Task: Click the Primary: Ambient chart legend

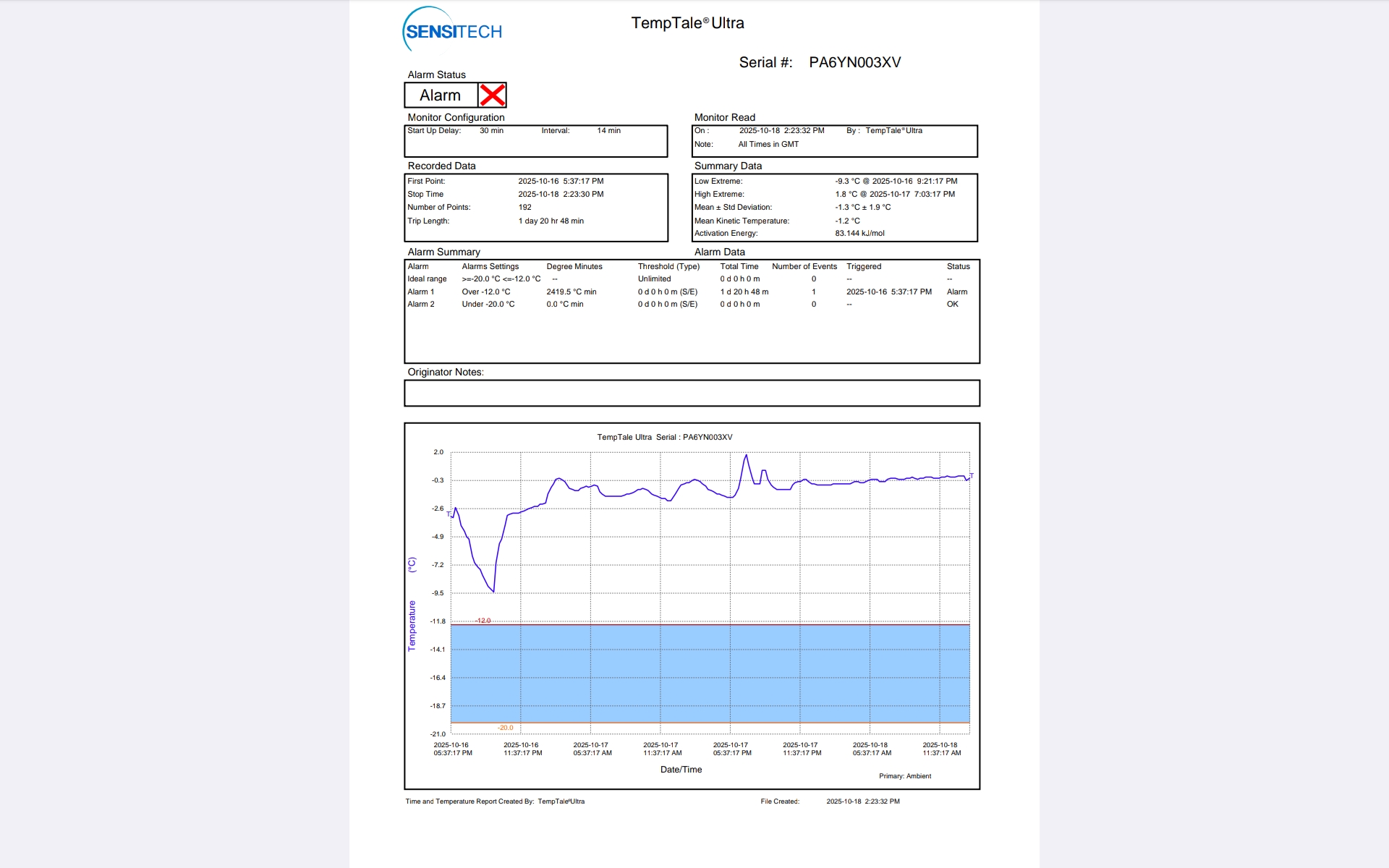Action: tap(904, 776)
